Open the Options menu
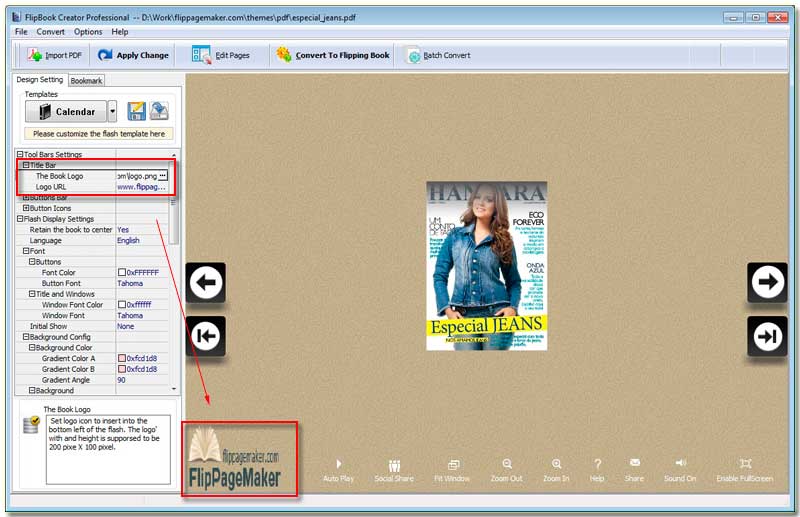The width and height of the screenshot is (800, 517). [88, 32]
